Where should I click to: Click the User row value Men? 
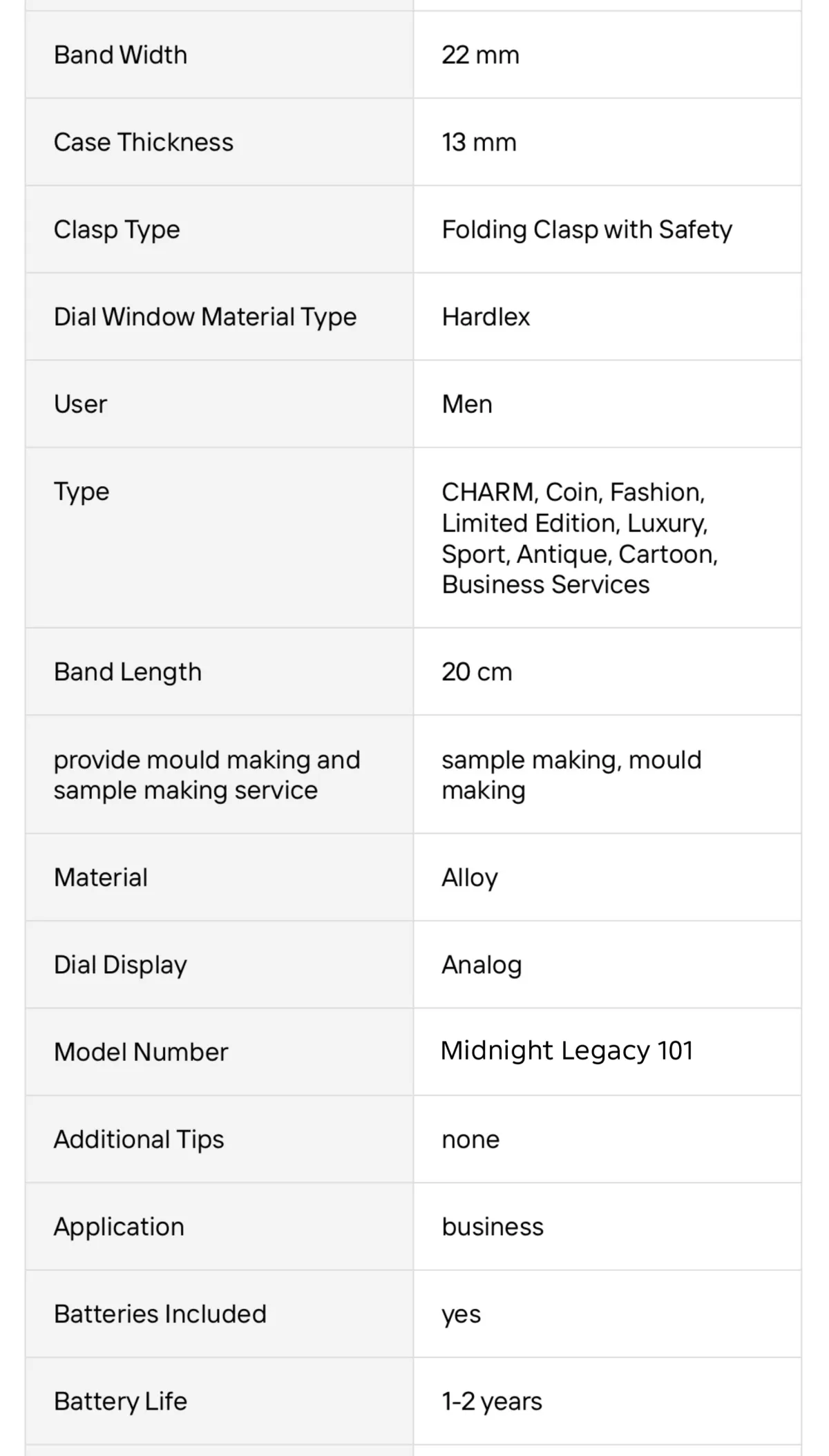pos(467,404)
